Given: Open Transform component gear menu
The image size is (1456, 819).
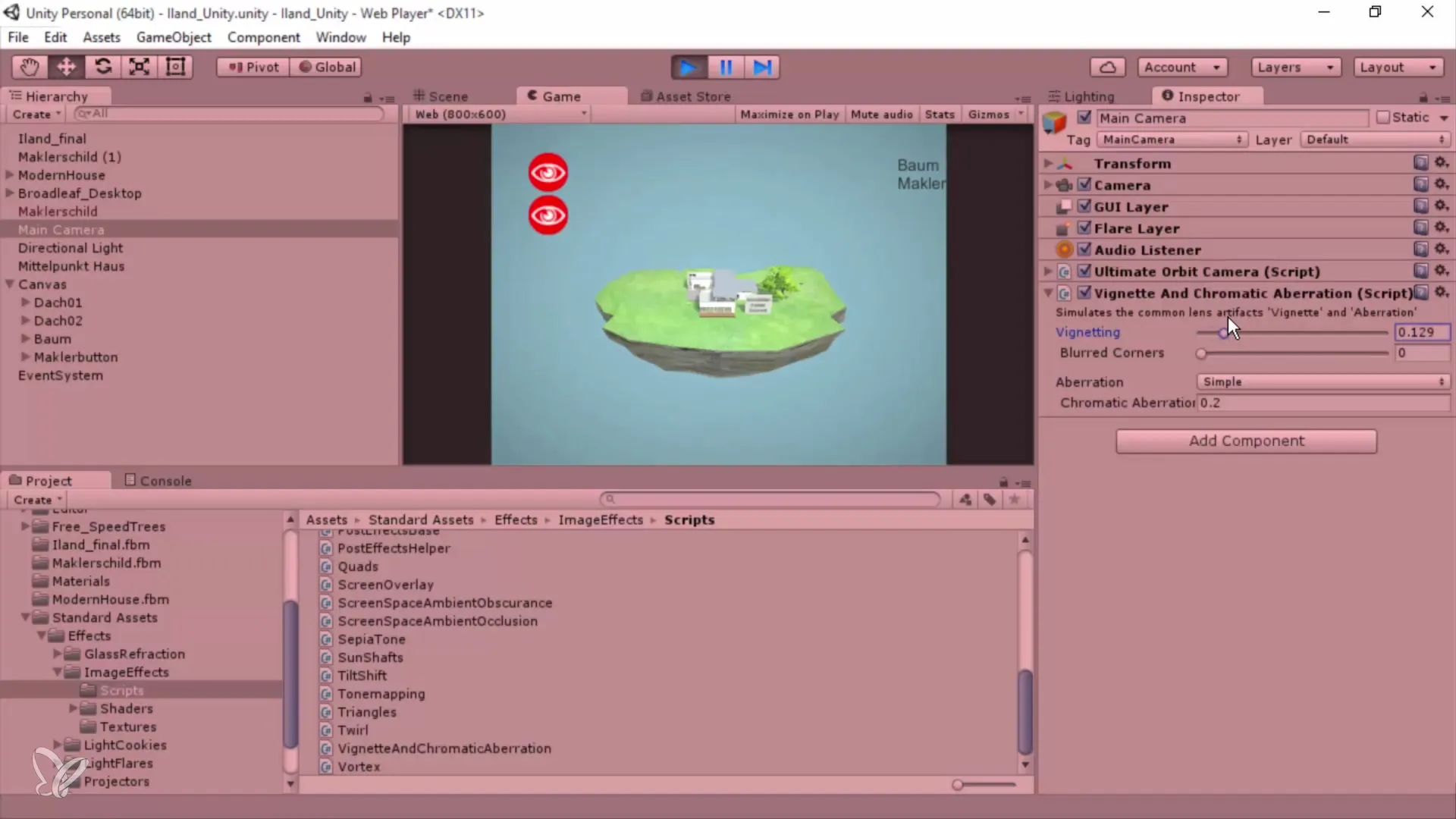Looking at the screenshot, I should coord(1442,162).
